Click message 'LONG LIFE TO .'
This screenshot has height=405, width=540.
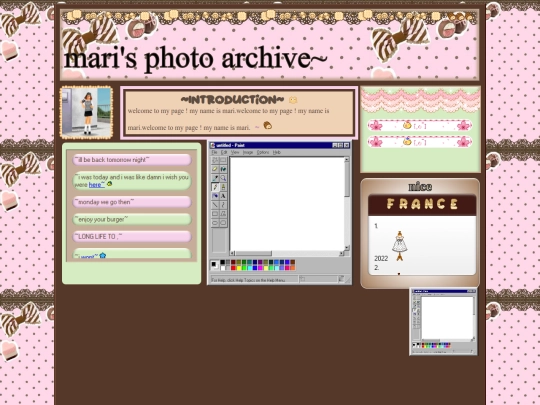[132, 237]
